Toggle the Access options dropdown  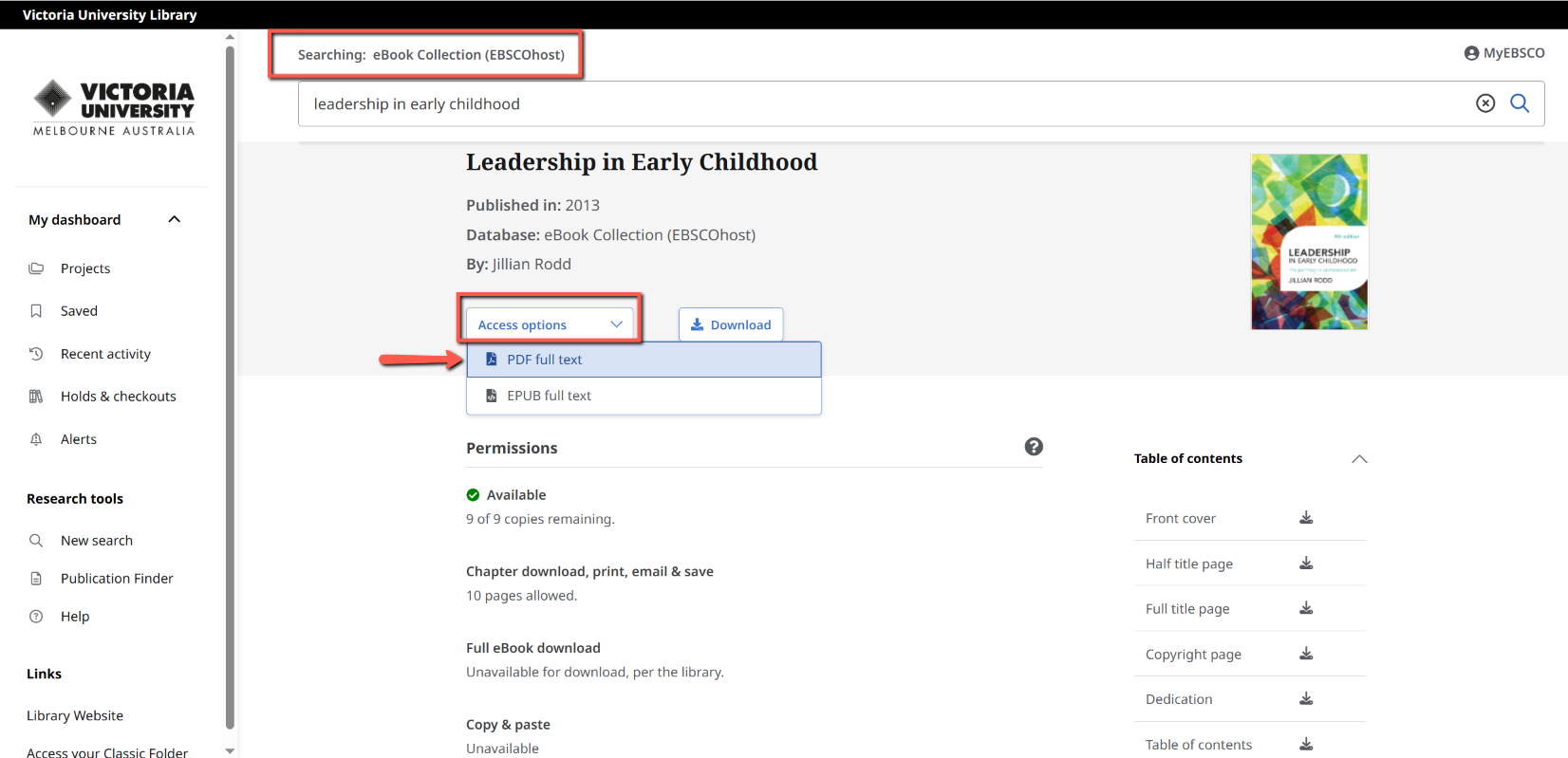point(550,324)
